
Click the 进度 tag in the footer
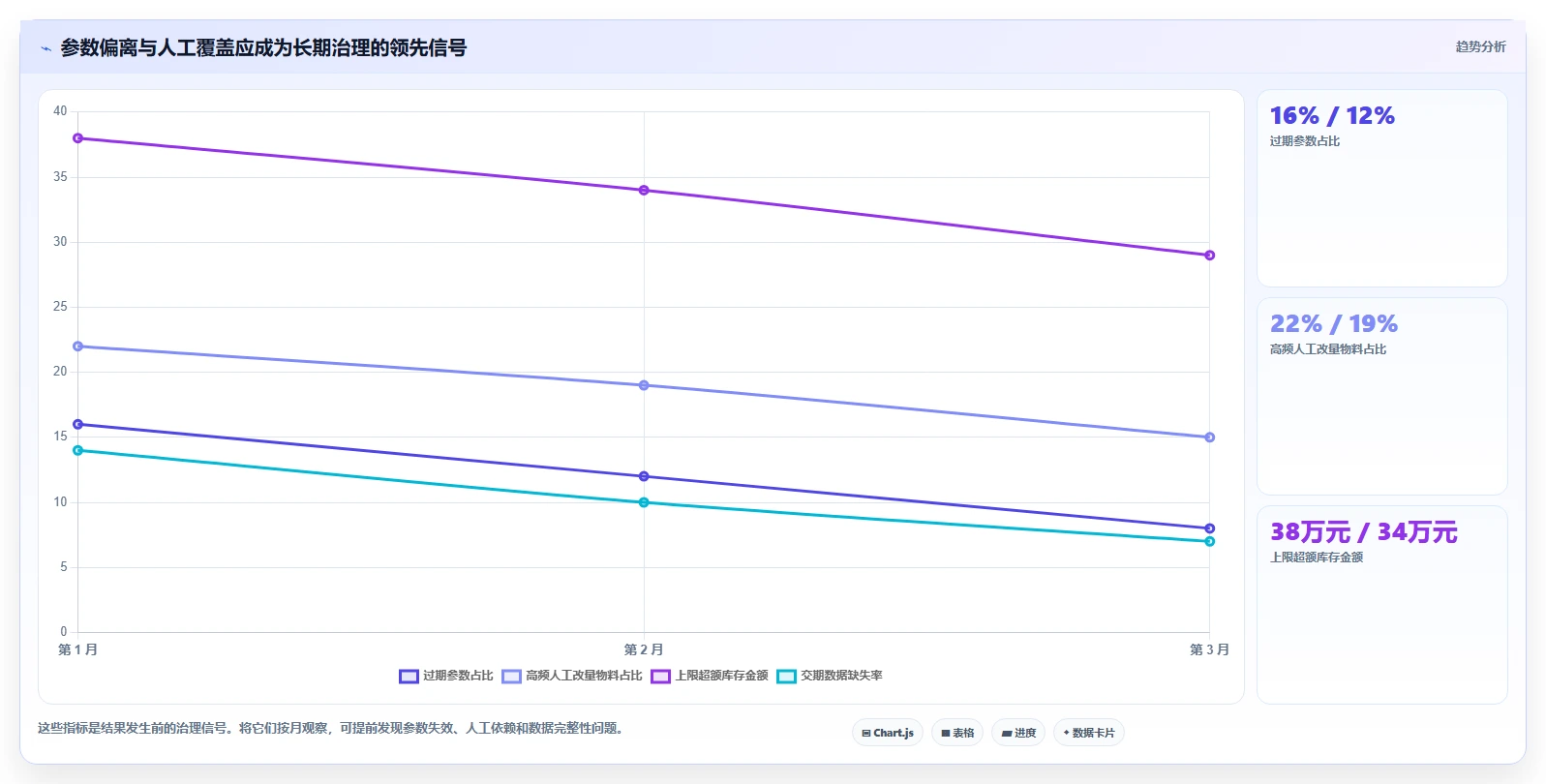1018,733
